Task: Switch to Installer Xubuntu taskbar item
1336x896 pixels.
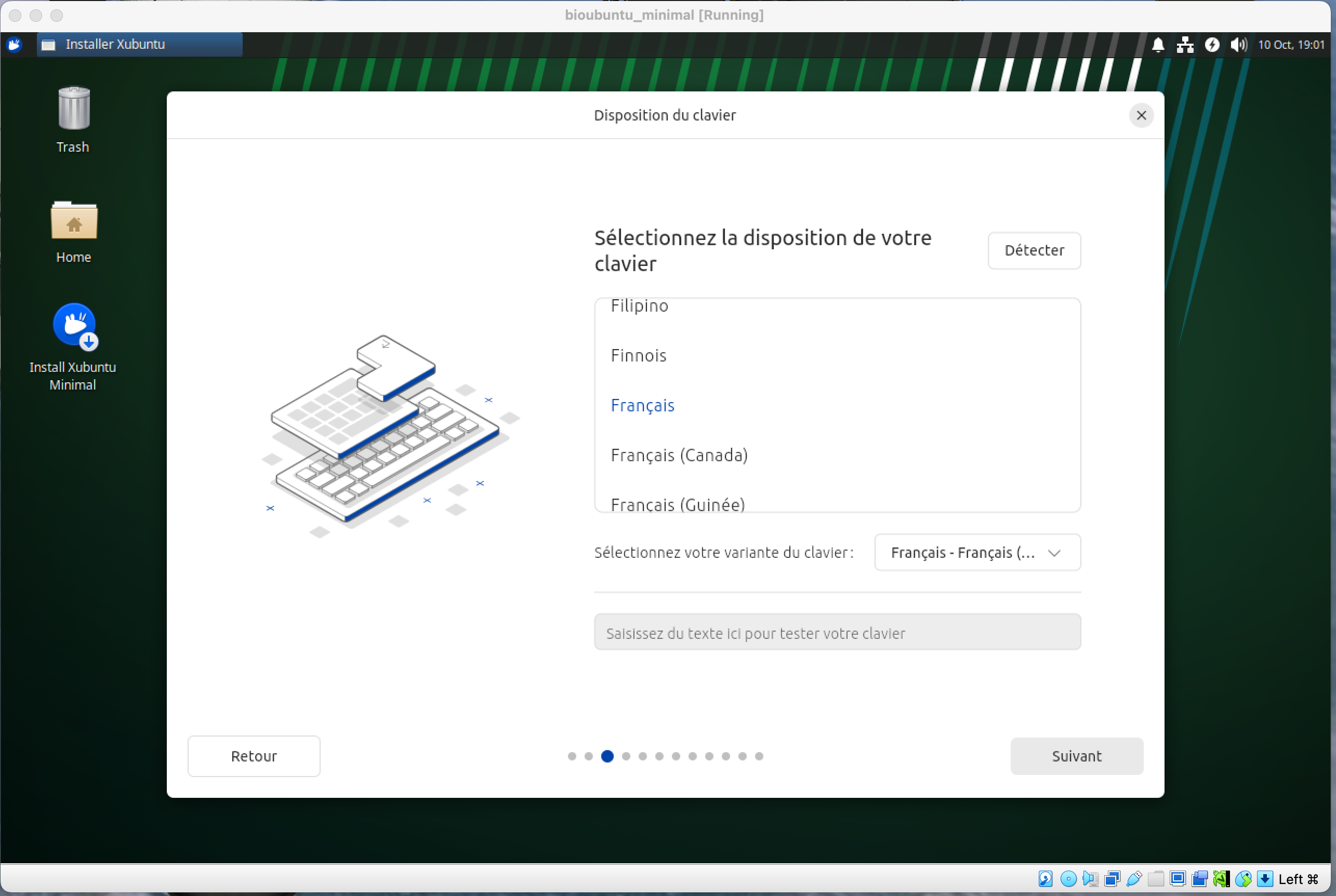Action: pos(139,45)
